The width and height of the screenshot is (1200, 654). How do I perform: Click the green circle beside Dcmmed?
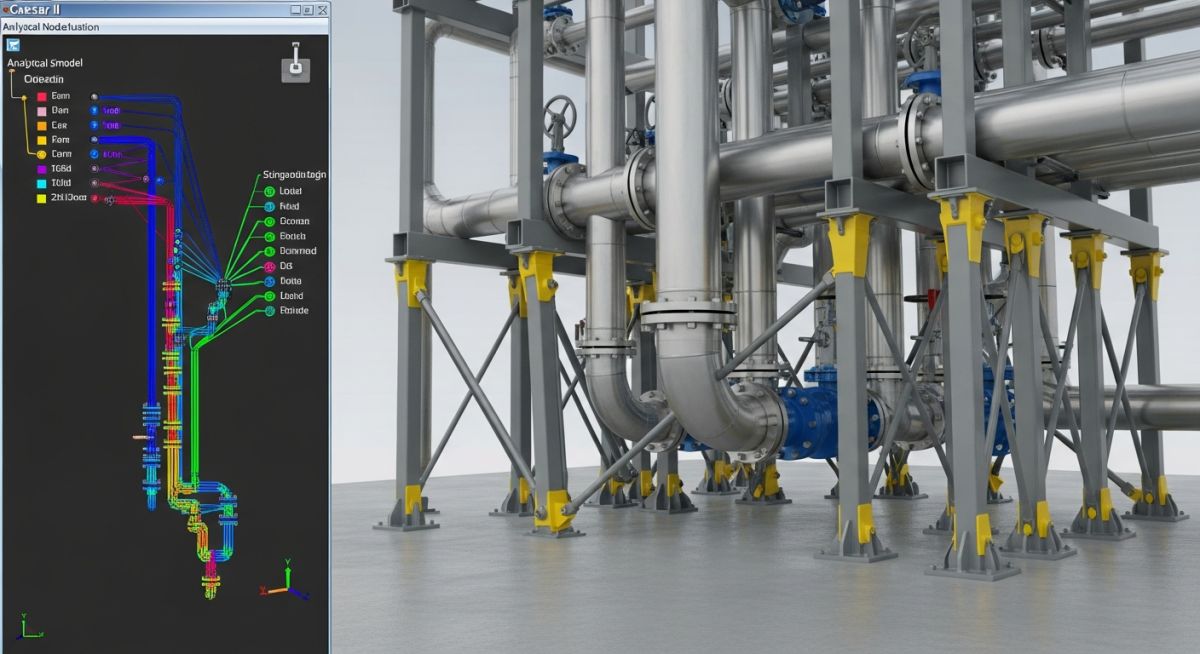[x=269, y=251]
